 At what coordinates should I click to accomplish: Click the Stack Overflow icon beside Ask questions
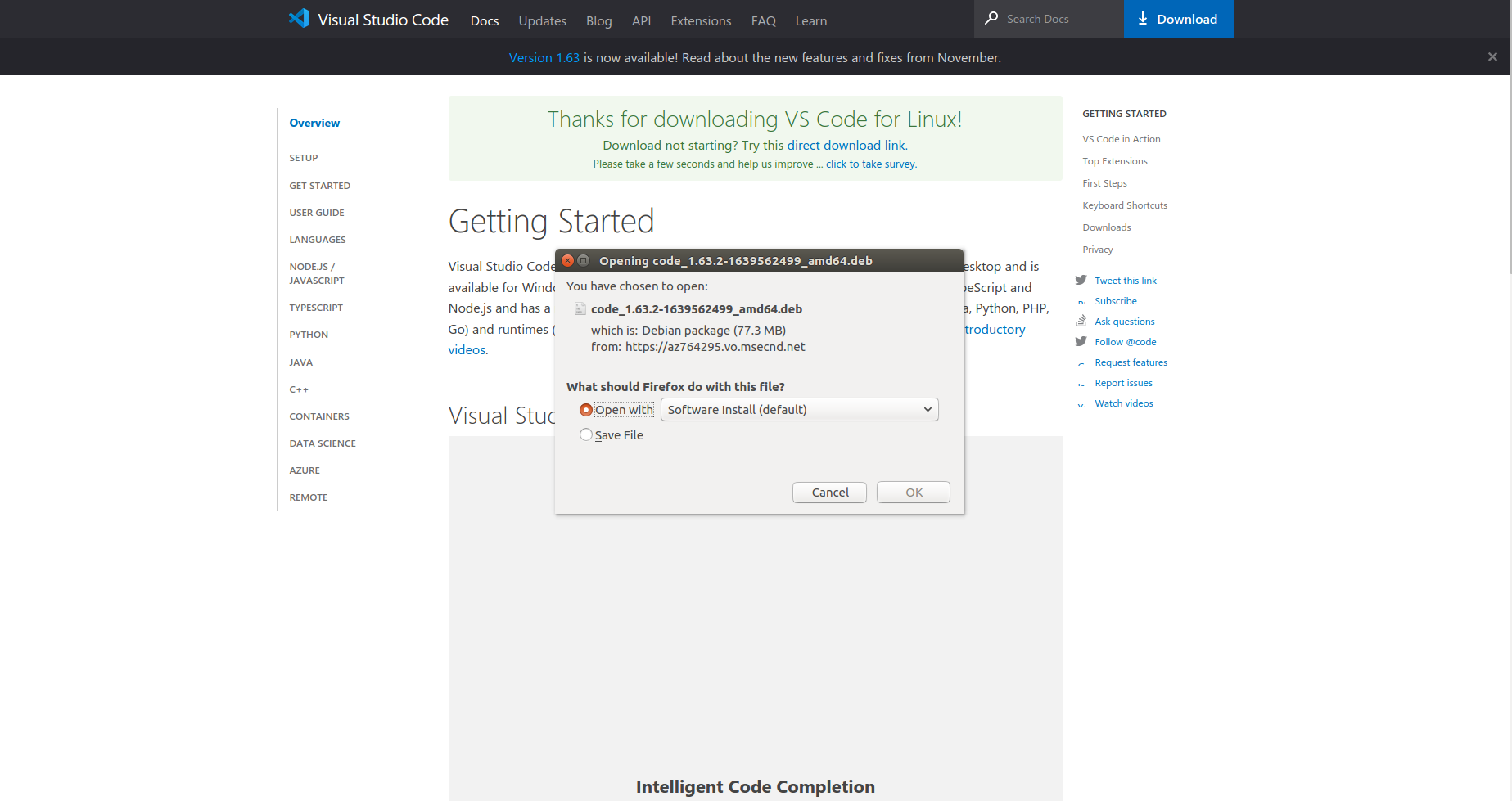point(1081,321)
